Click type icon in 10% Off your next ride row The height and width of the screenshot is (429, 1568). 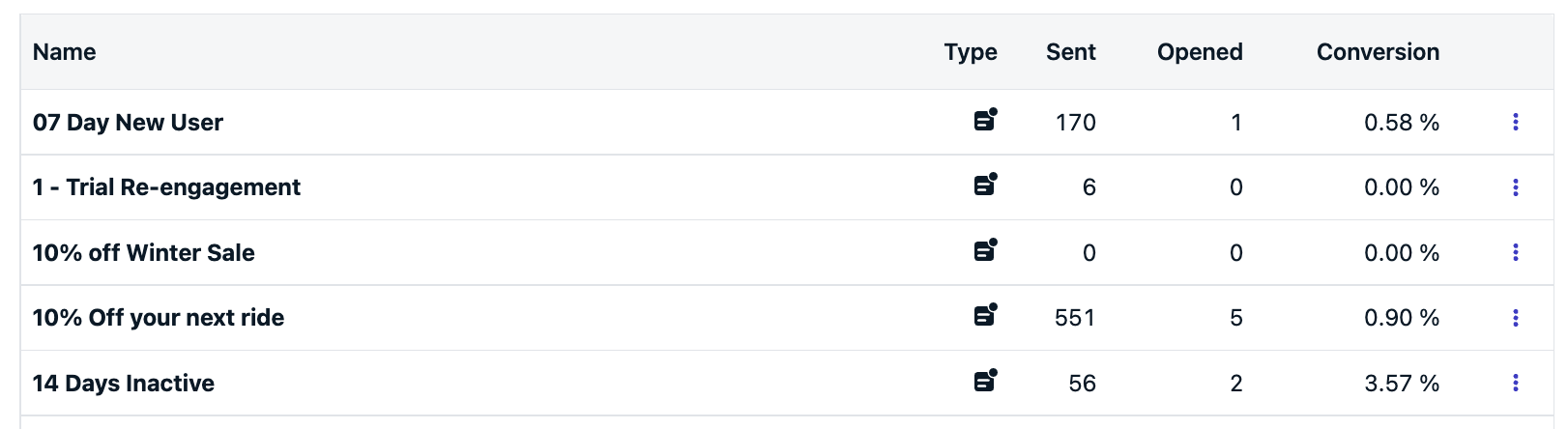pyautogui.click(x=985, y=315)
